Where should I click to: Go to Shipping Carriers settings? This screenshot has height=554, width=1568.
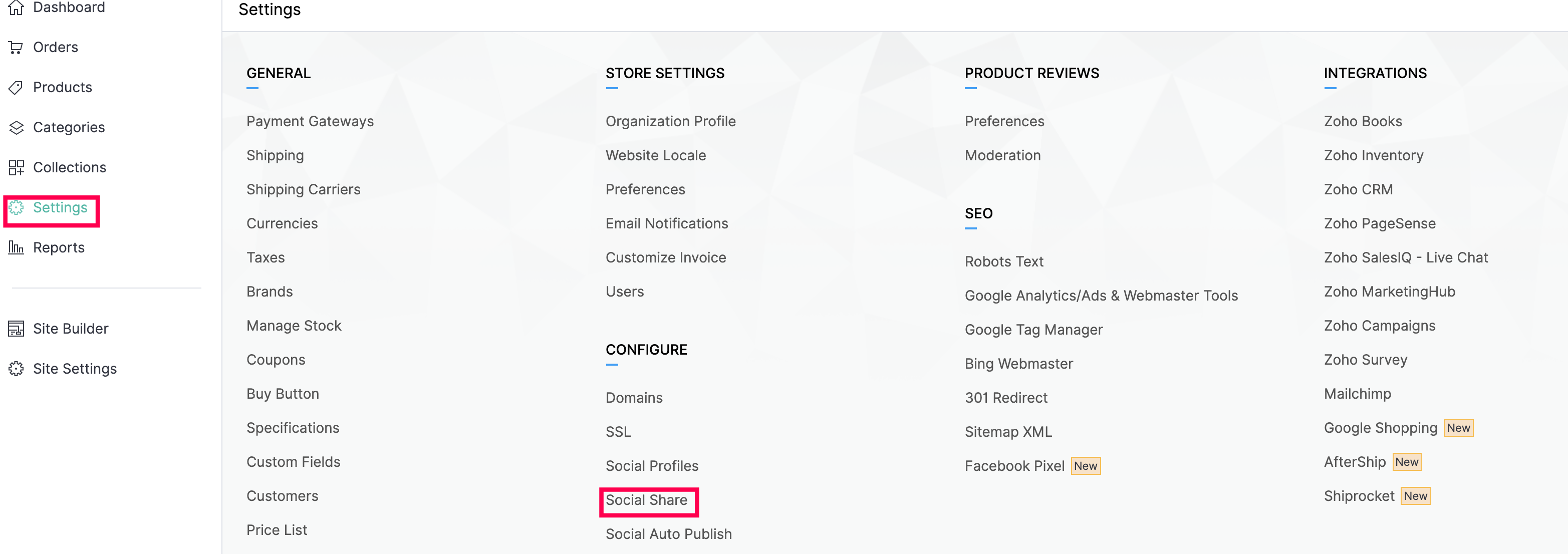click(303, 190)
